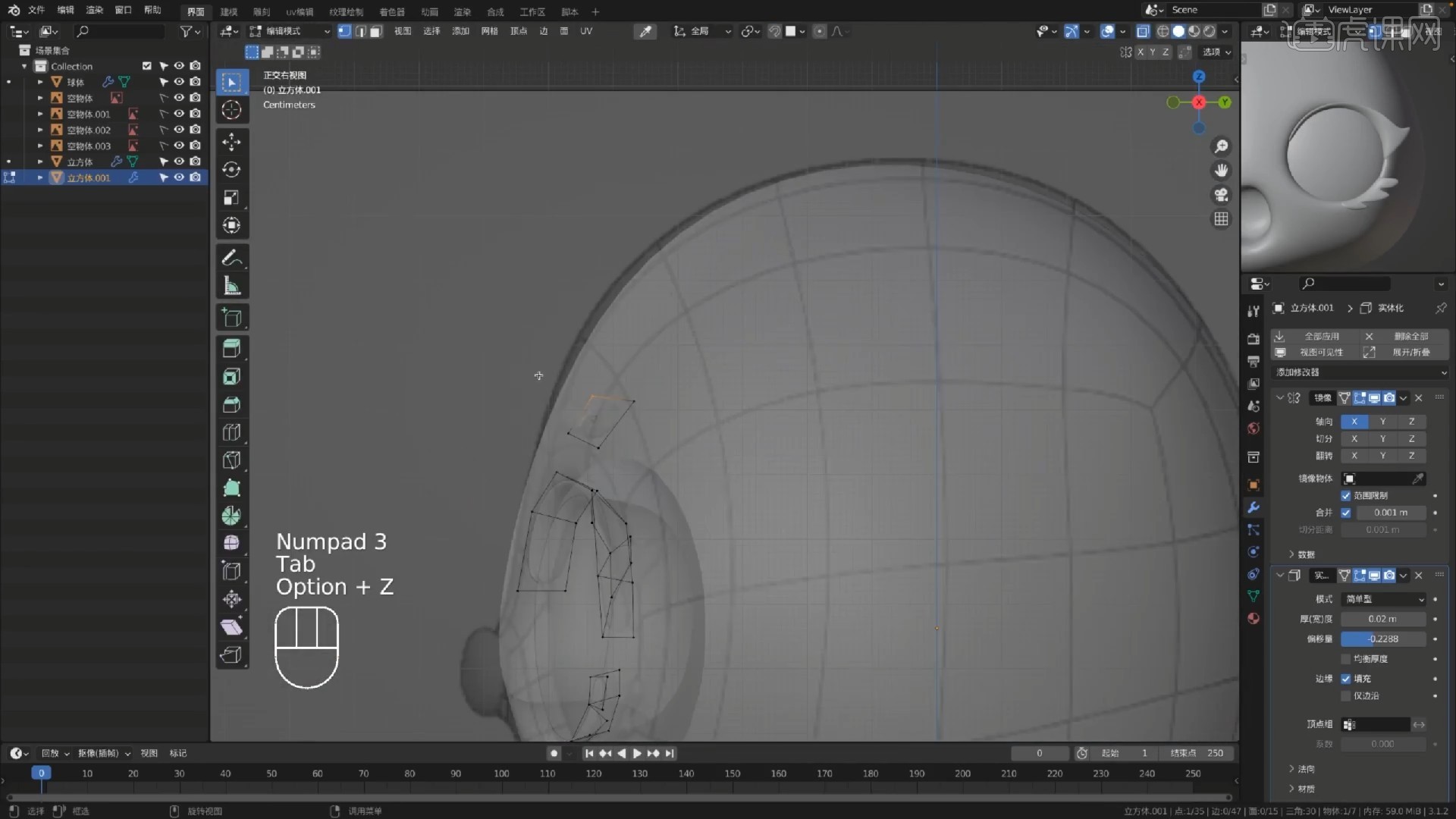Toggle 填充 fill rim checkbox
The width and height of the screenshot is (1456, 819).
(1346, 679)
